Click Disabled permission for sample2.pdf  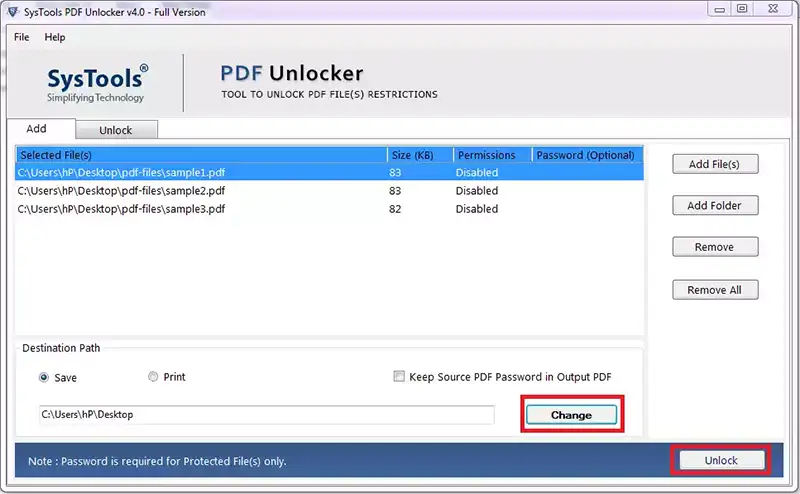click(x=477, y=191)
